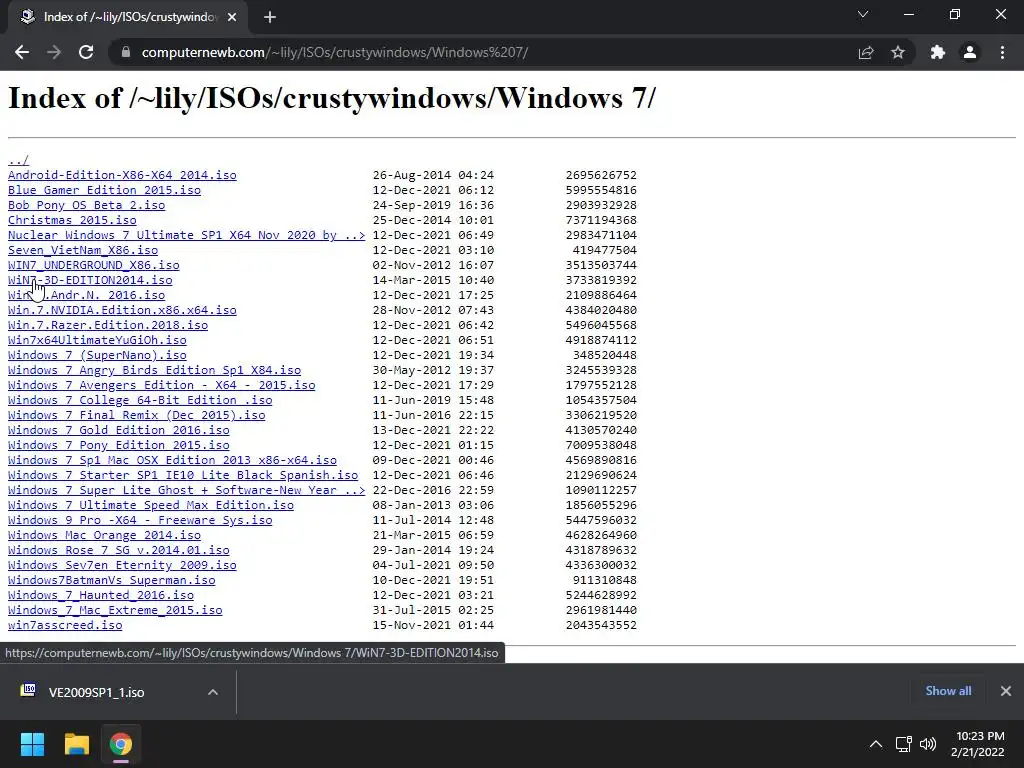Focus the address bar URL
Image resolution: width=1024 pixels, height=768 pixels.
click(334, 52)
